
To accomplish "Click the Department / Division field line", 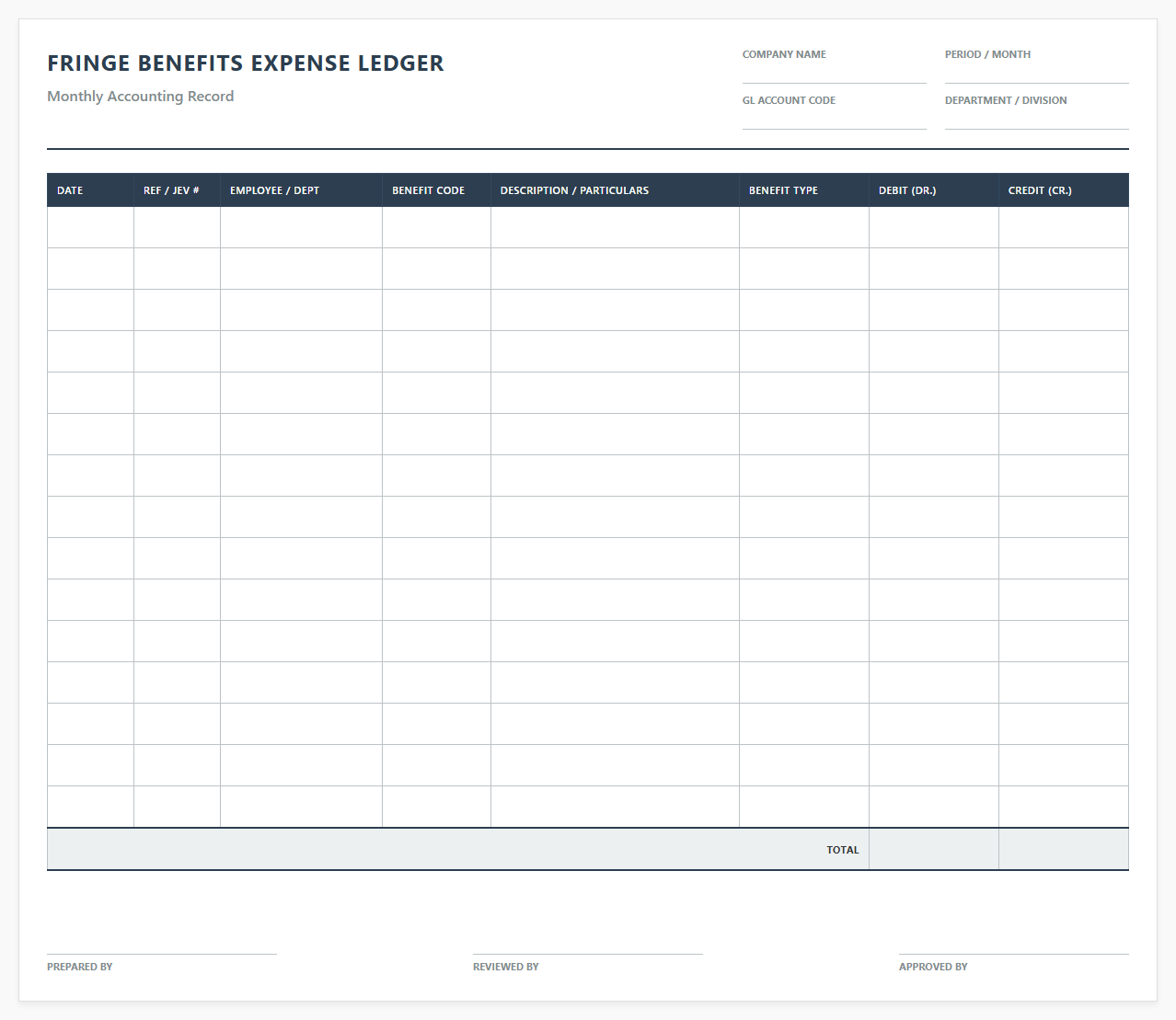I will [x=1036, y=120].
